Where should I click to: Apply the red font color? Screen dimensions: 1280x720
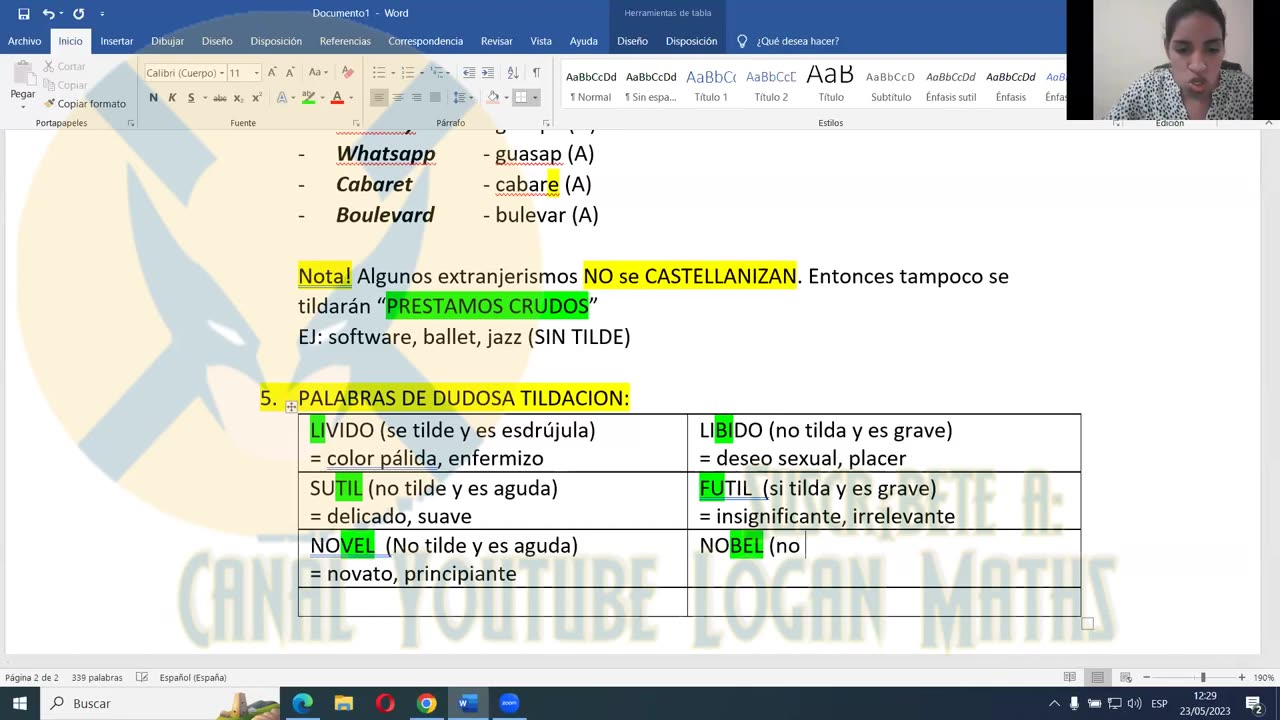[x=337, y=97]
